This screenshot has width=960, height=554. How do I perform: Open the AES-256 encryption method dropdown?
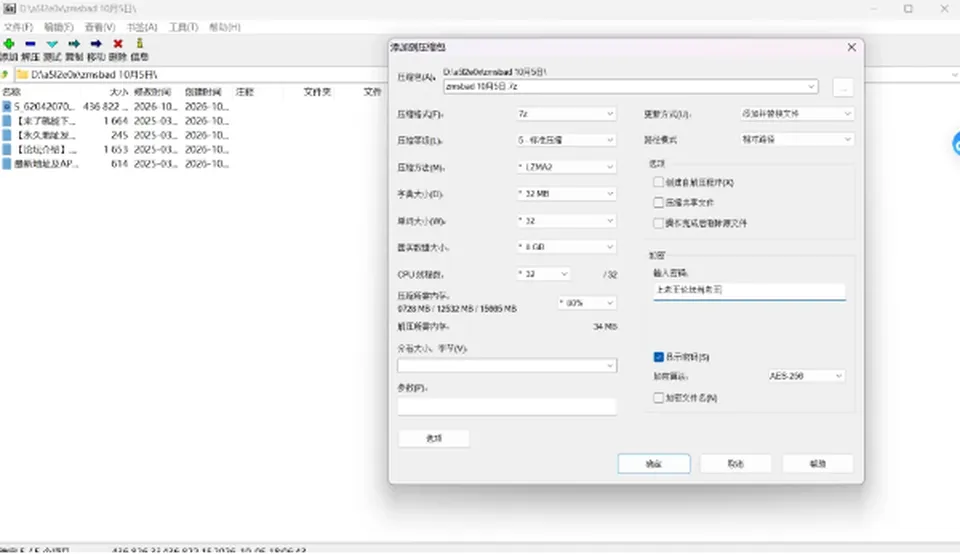tap(806, 376)
